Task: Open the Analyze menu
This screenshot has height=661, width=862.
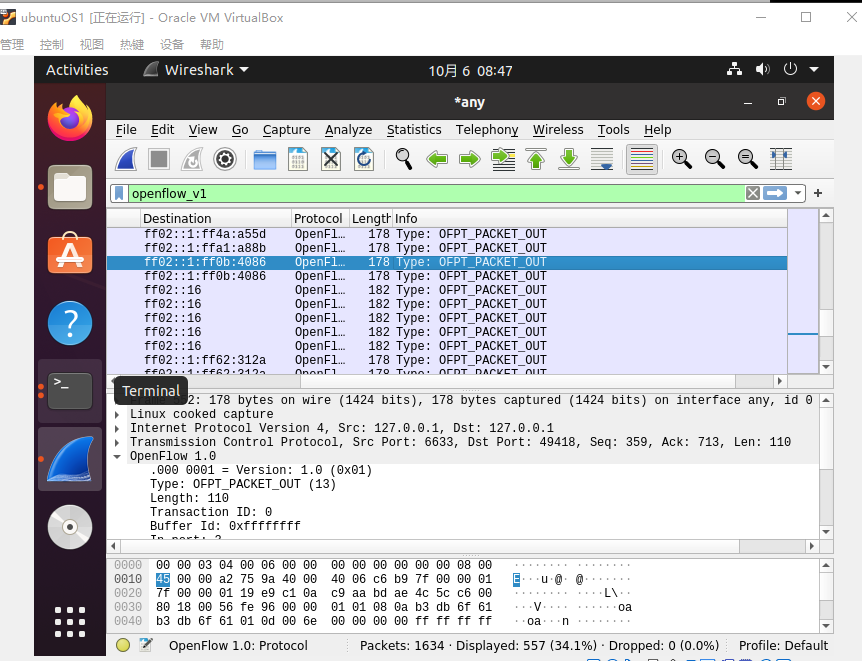Action: pyautogui.click(x=349, y=130)
